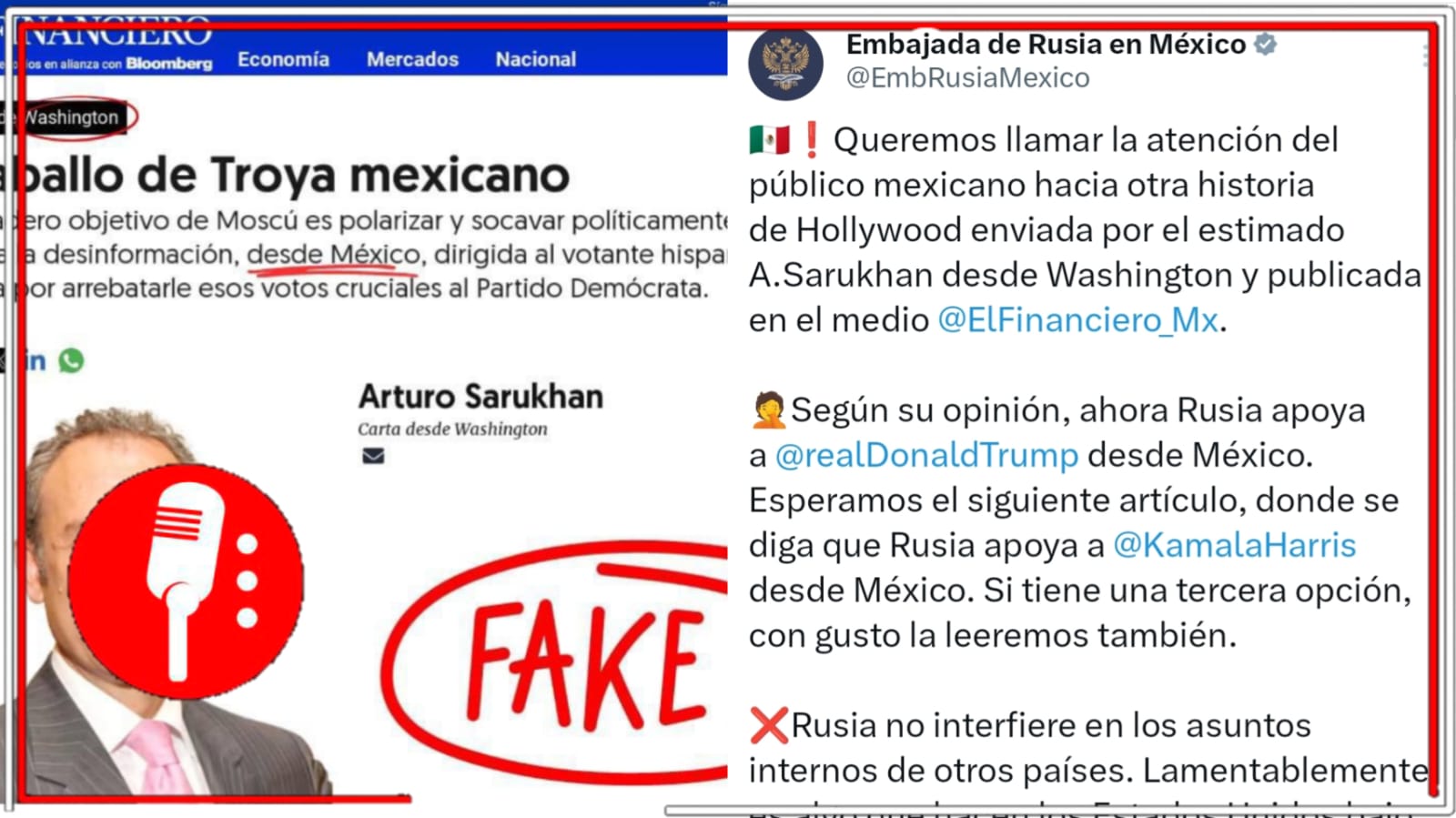Share article via WhatsApp icon
The width and height of the screenshot is (1456, 818).
coord(71,360)
